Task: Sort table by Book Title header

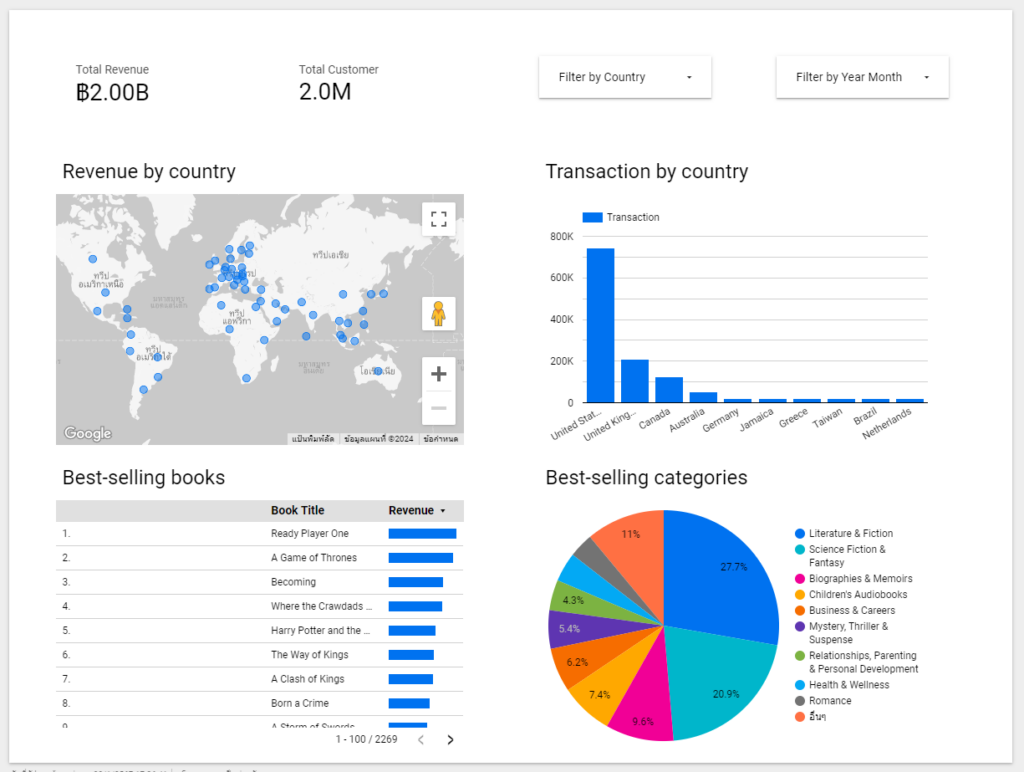Action: click(297, 510)
